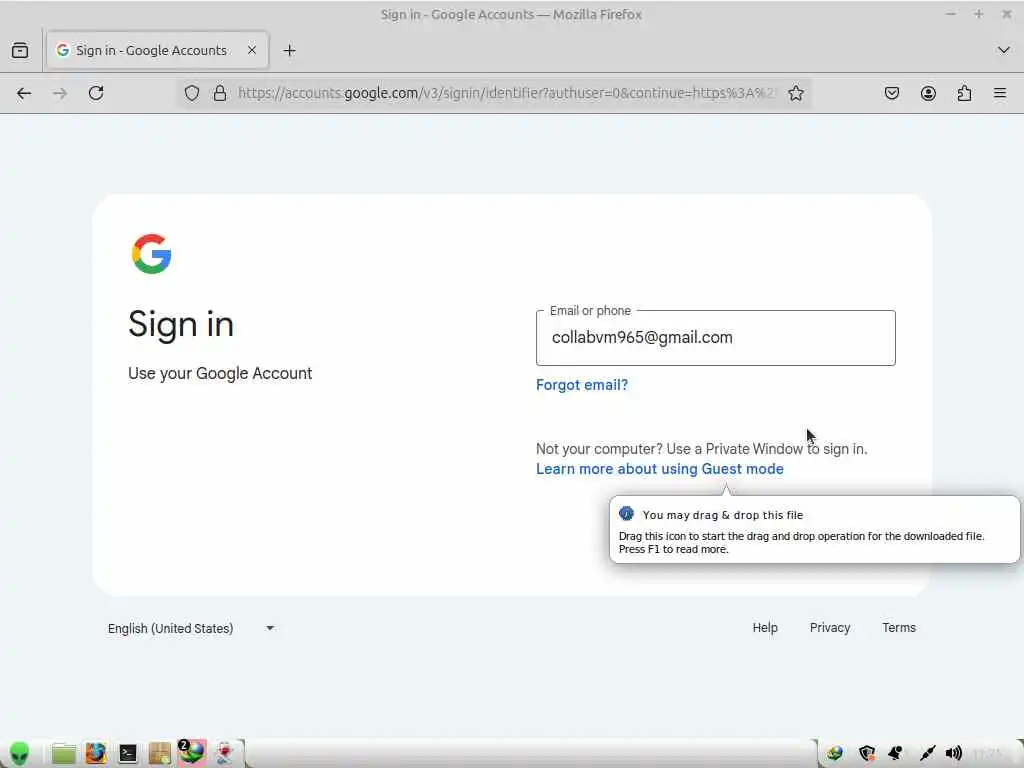Open the green alien start menu icon

click(x=20, y=754)
